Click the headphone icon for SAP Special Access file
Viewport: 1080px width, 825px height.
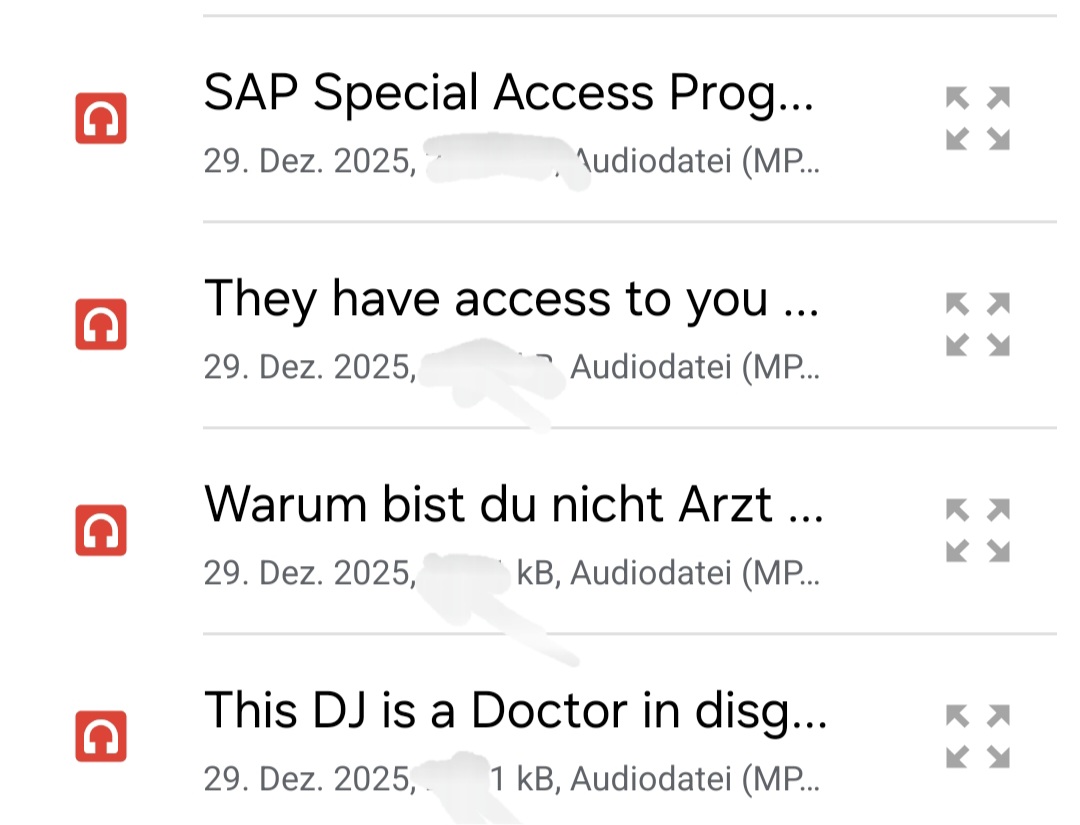coord(101,118)
